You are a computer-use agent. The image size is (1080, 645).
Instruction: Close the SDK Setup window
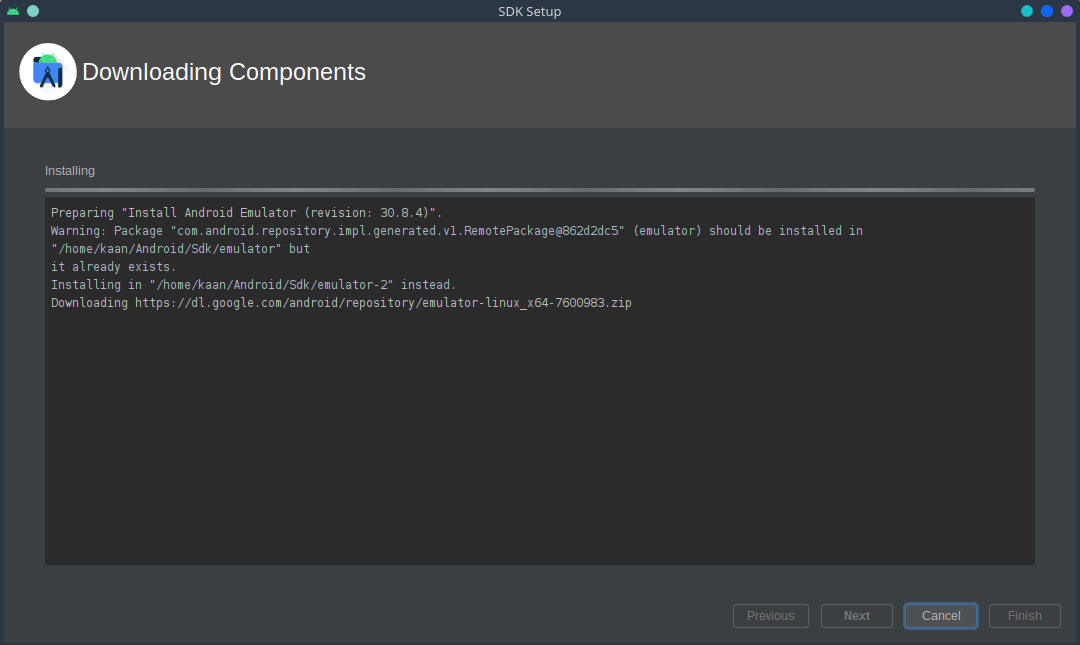tap(1067, 11)
